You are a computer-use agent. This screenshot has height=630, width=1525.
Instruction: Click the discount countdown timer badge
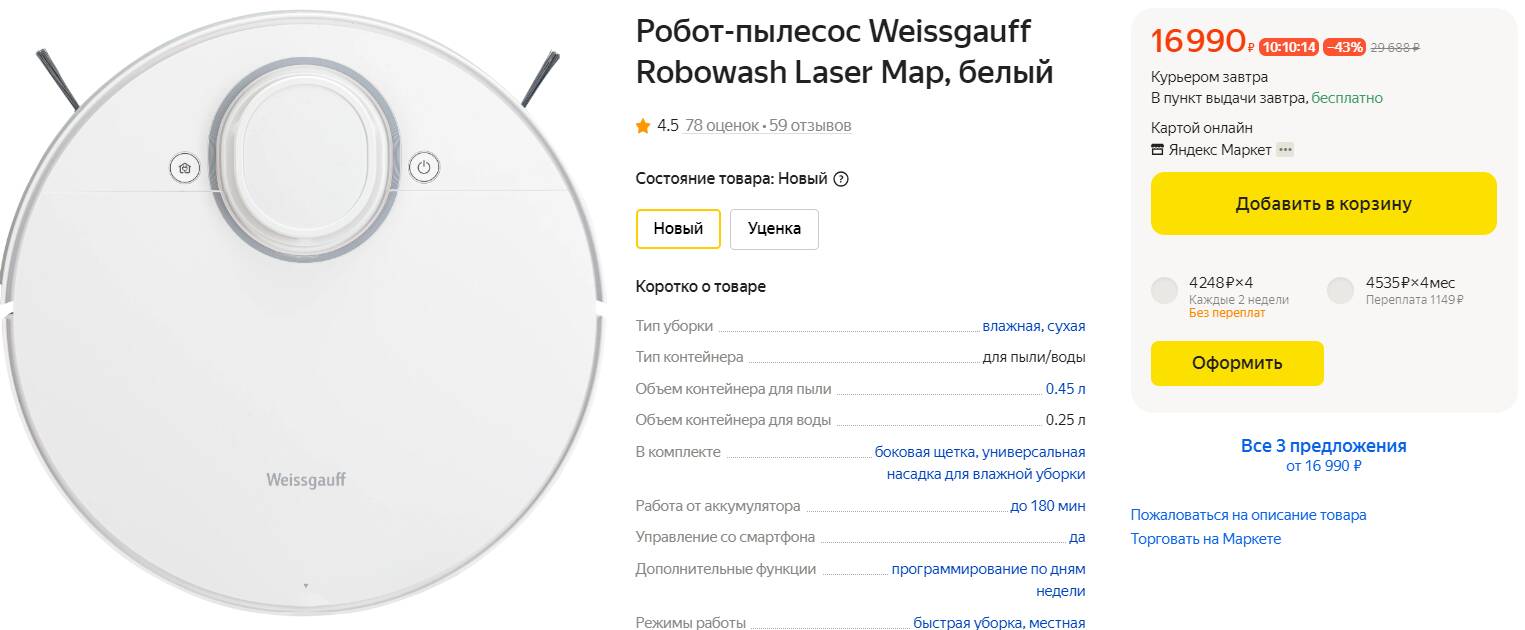(1288, 47)
